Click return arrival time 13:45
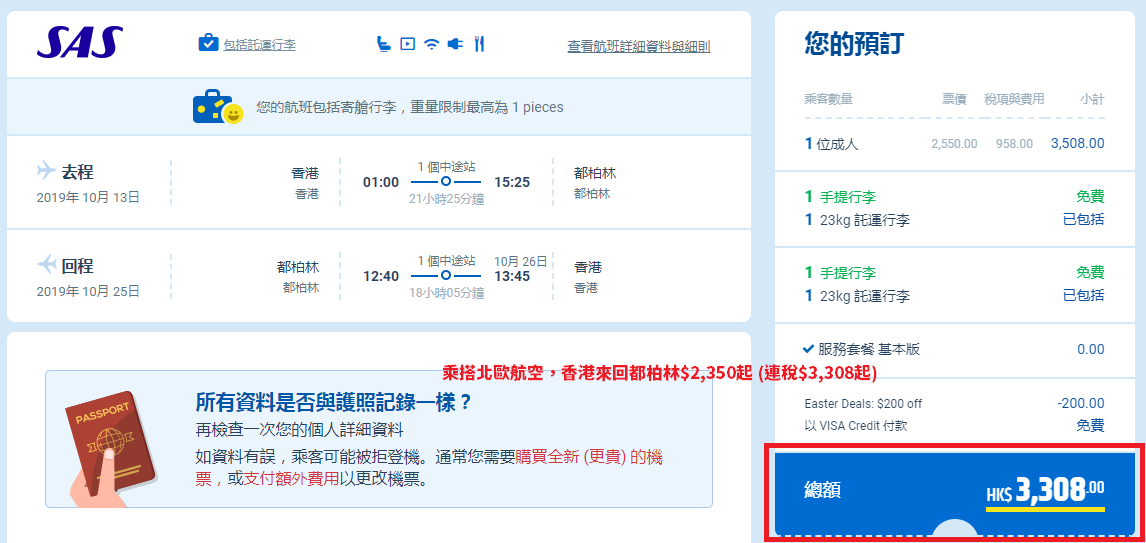 (512, 276)
